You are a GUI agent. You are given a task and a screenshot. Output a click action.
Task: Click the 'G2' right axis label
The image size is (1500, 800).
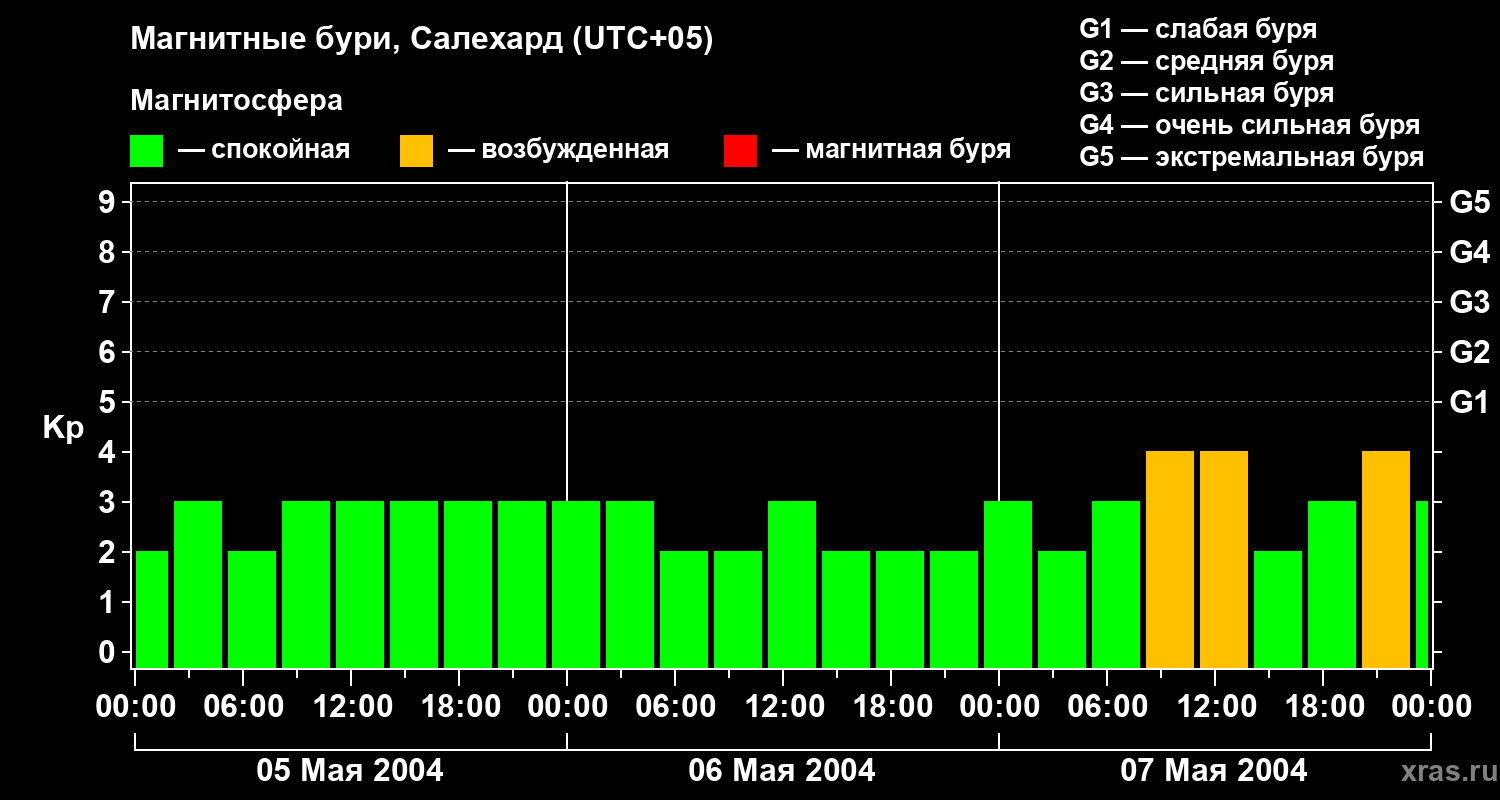click(x=1470, y=352)
